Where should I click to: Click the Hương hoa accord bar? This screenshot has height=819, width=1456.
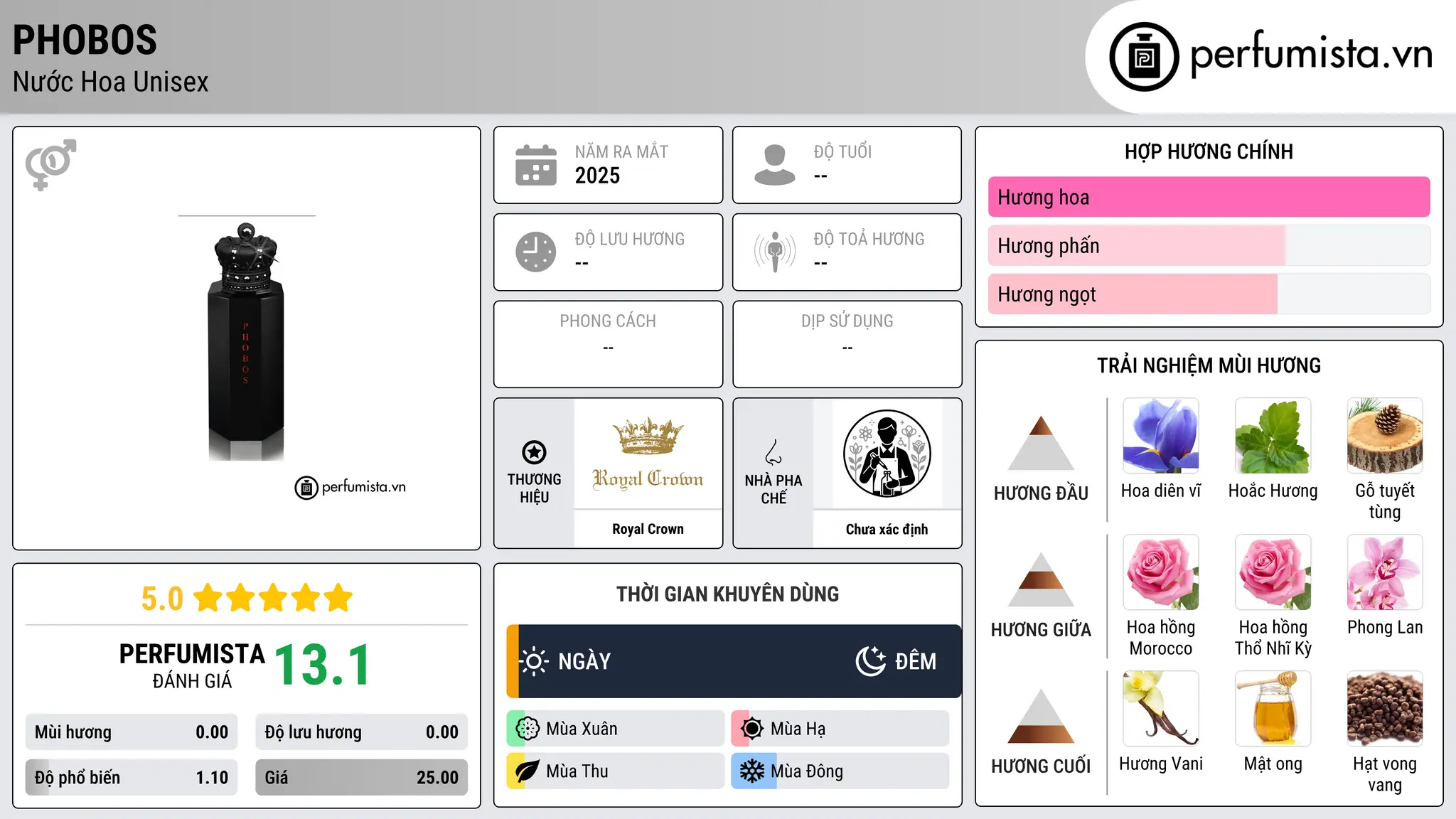(x=1209, y=197)
